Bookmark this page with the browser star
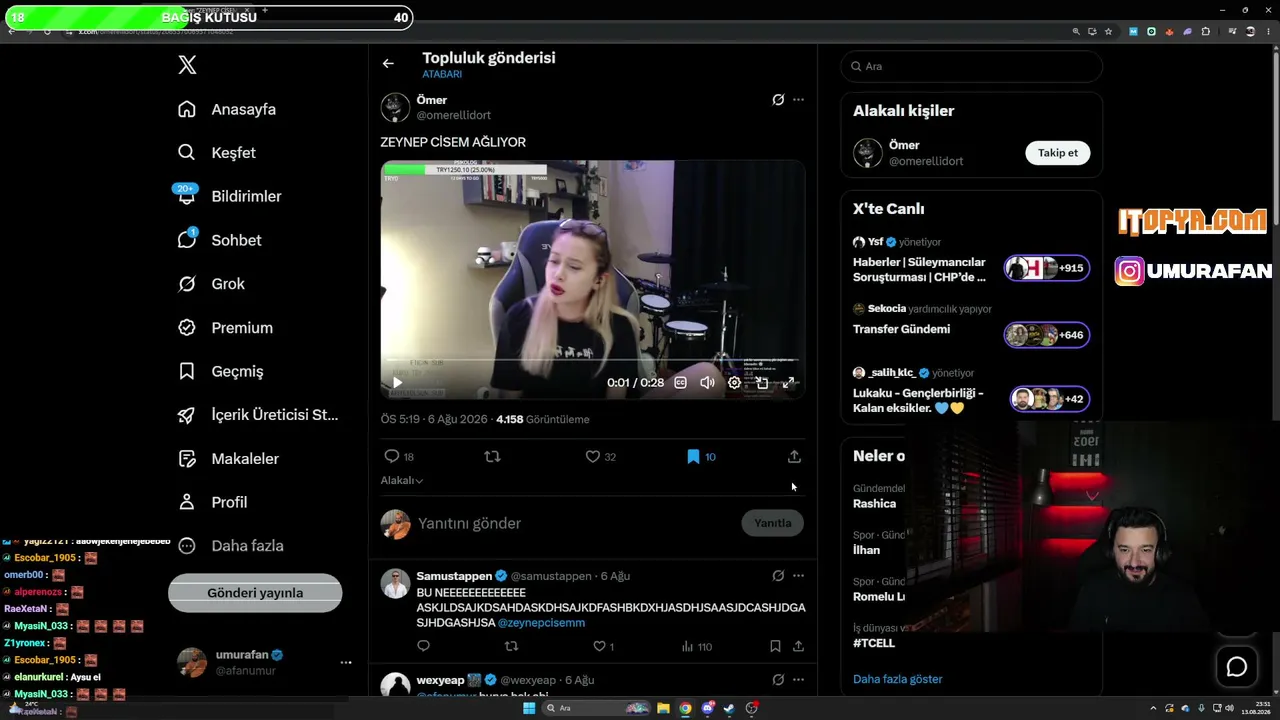1280x720 pixels. (x=1108, y=31)
